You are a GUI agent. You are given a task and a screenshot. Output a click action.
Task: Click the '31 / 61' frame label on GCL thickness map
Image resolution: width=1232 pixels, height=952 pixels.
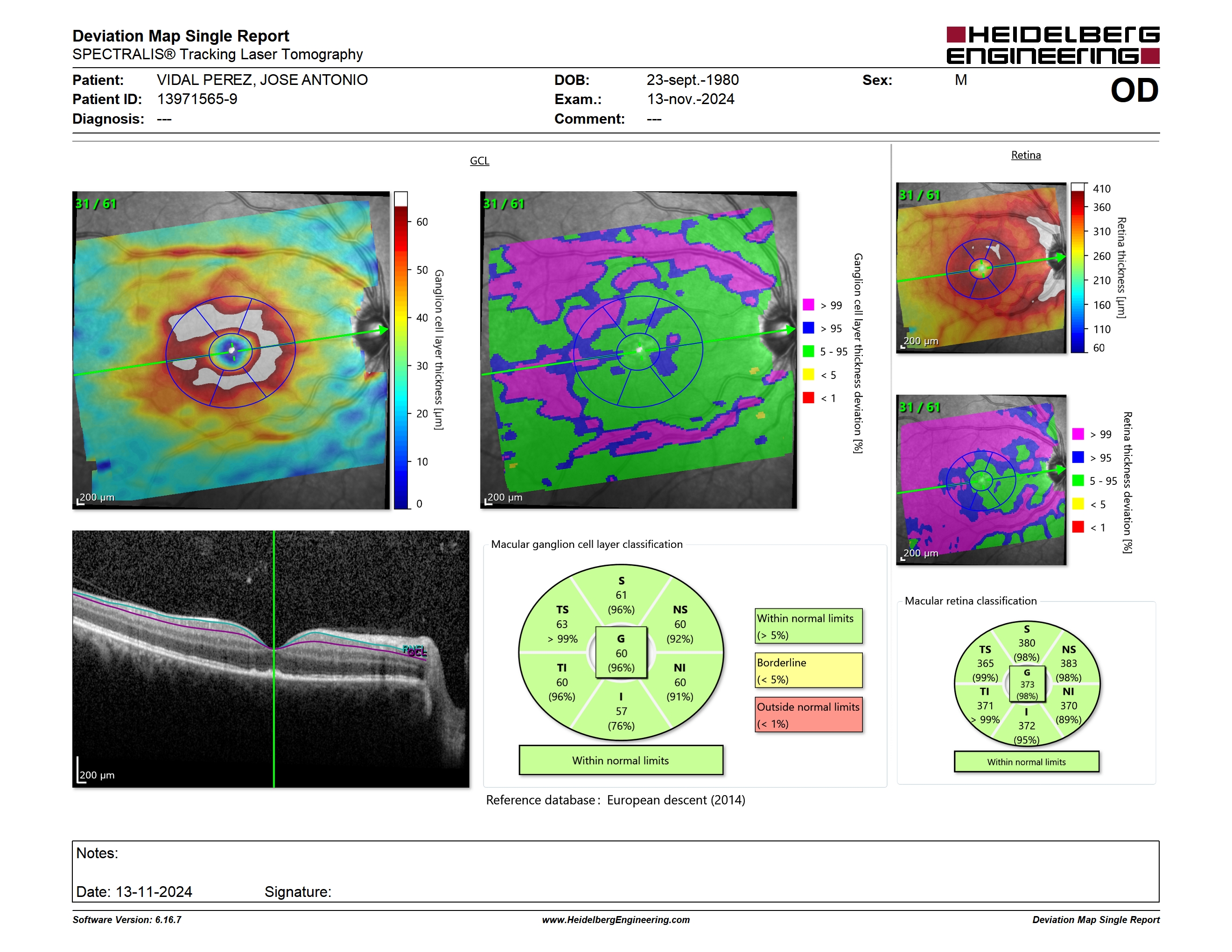pyautogui.click(x=96, y=203)
